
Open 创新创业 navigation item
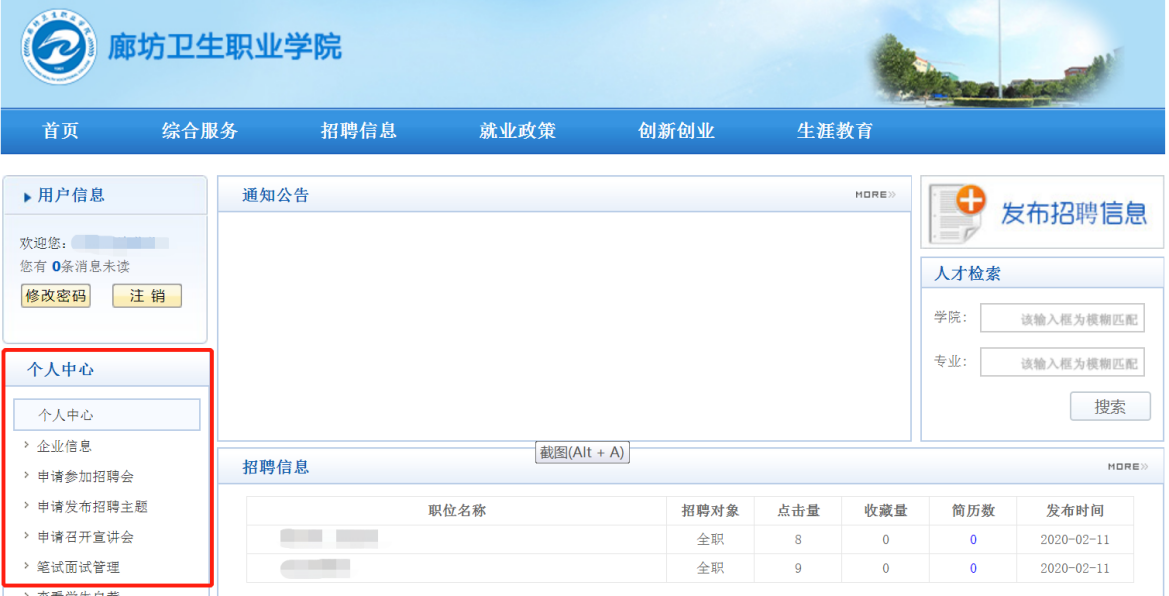pyautogui.click(x=676, y=131)
